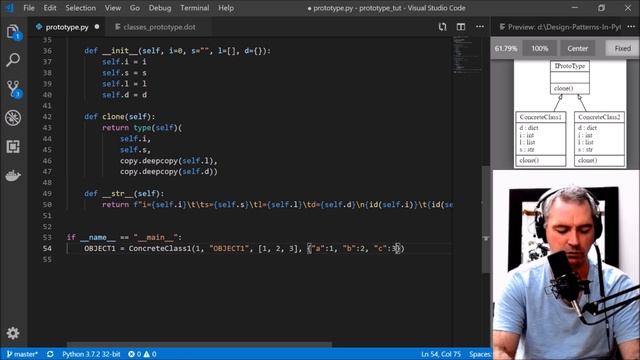
Task: Click line number 54 in the gutter
Action: (47, 249)
